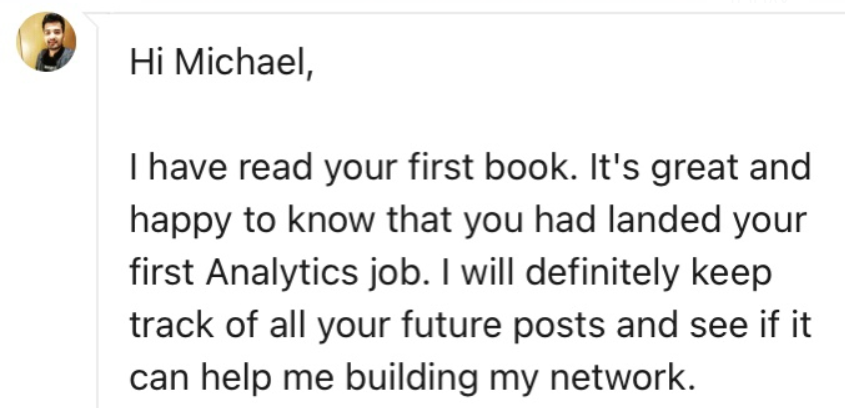Open the sender's profile photo avatar

click(46, 42)
